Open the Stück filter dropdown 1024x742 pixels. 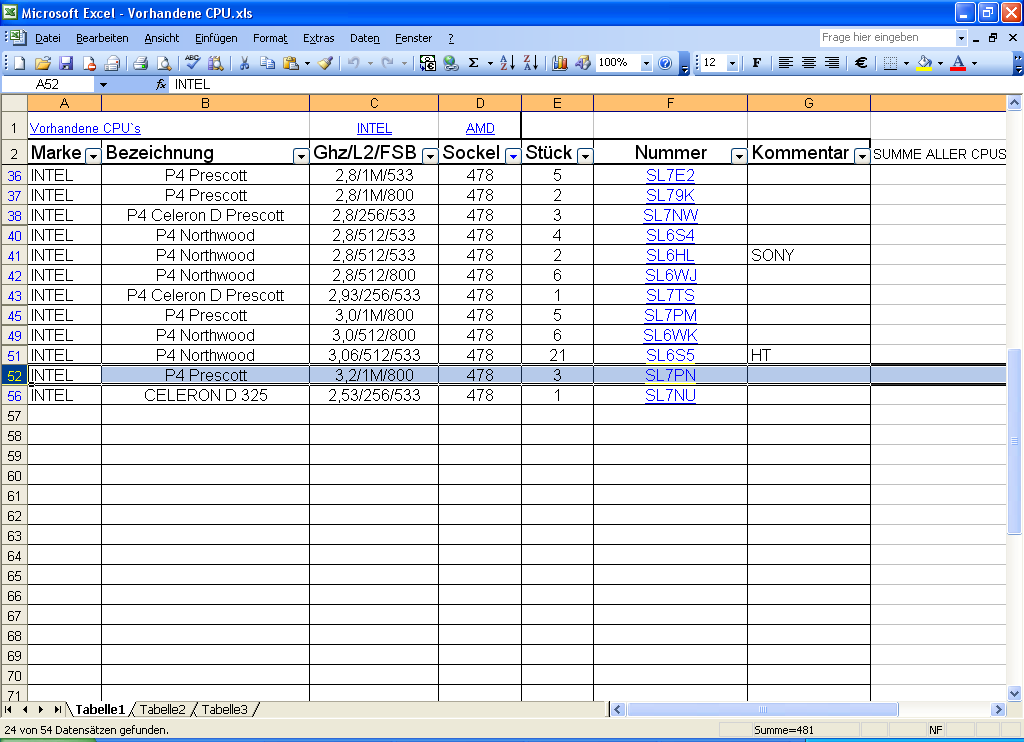pos(585,156)
